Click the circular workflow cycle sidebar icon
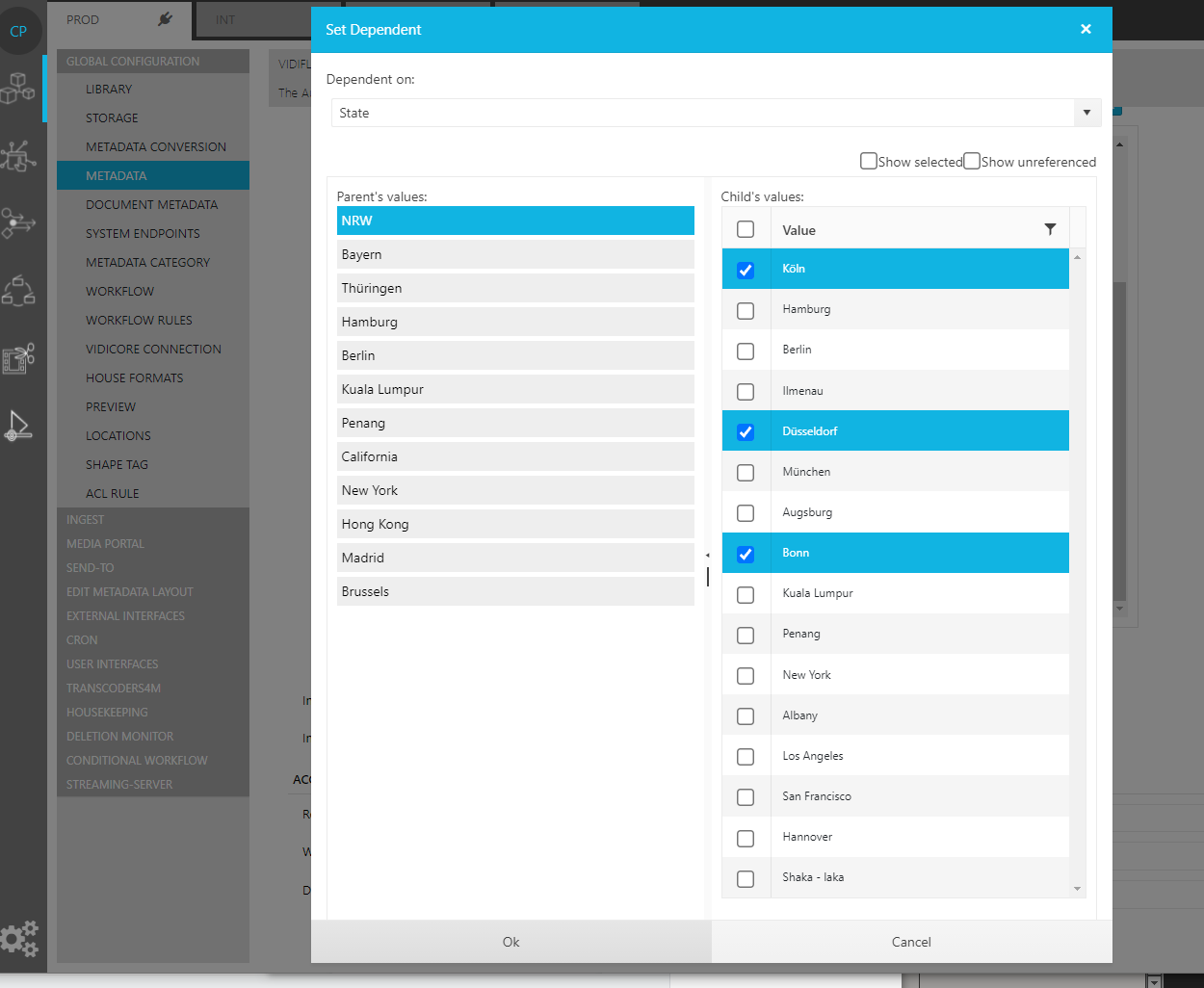Image resolution: width=1204 pixels, height=988 pixels. pos(18,291)
